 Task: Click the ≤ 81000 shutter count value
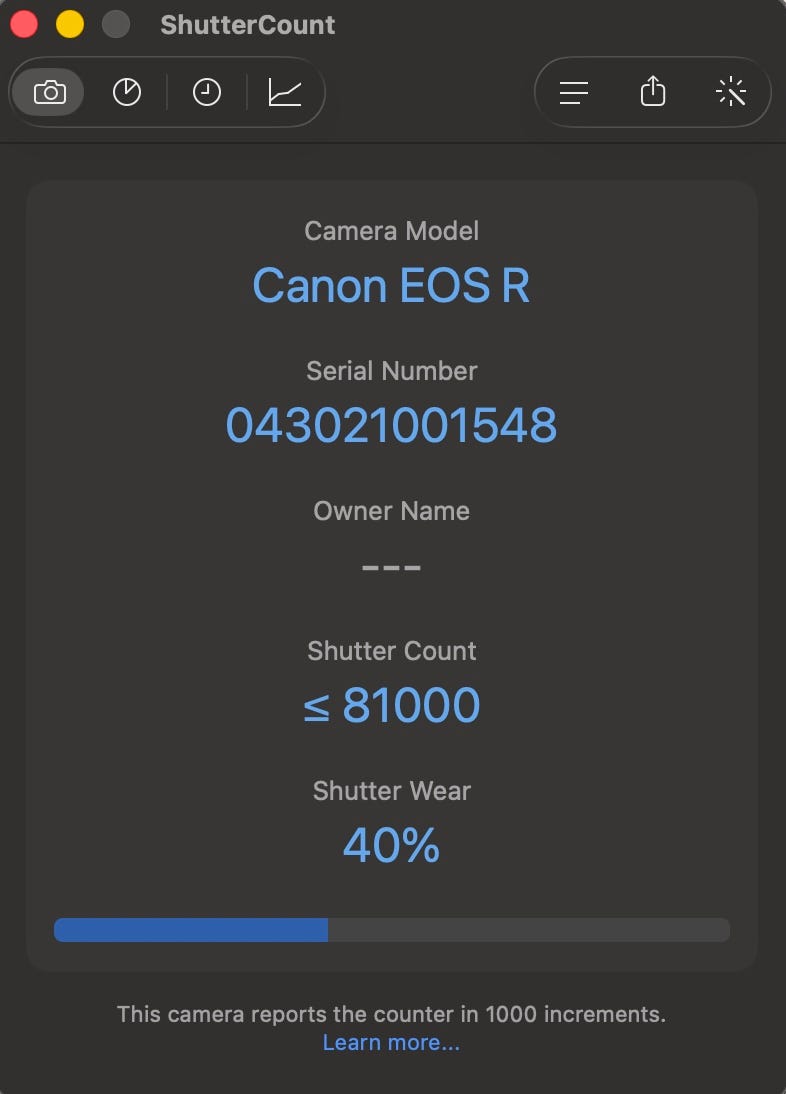(391, 706)
